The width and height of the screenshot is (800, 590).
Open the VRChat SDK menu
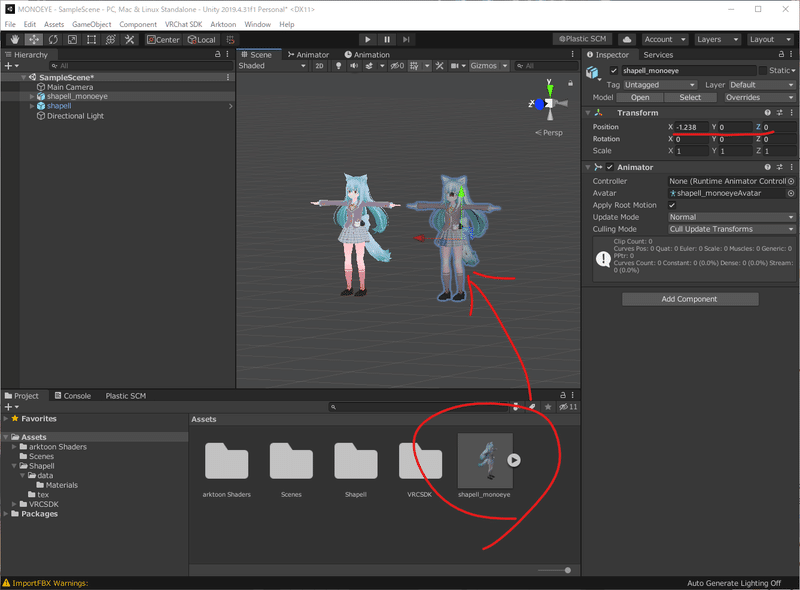[183, 24]
